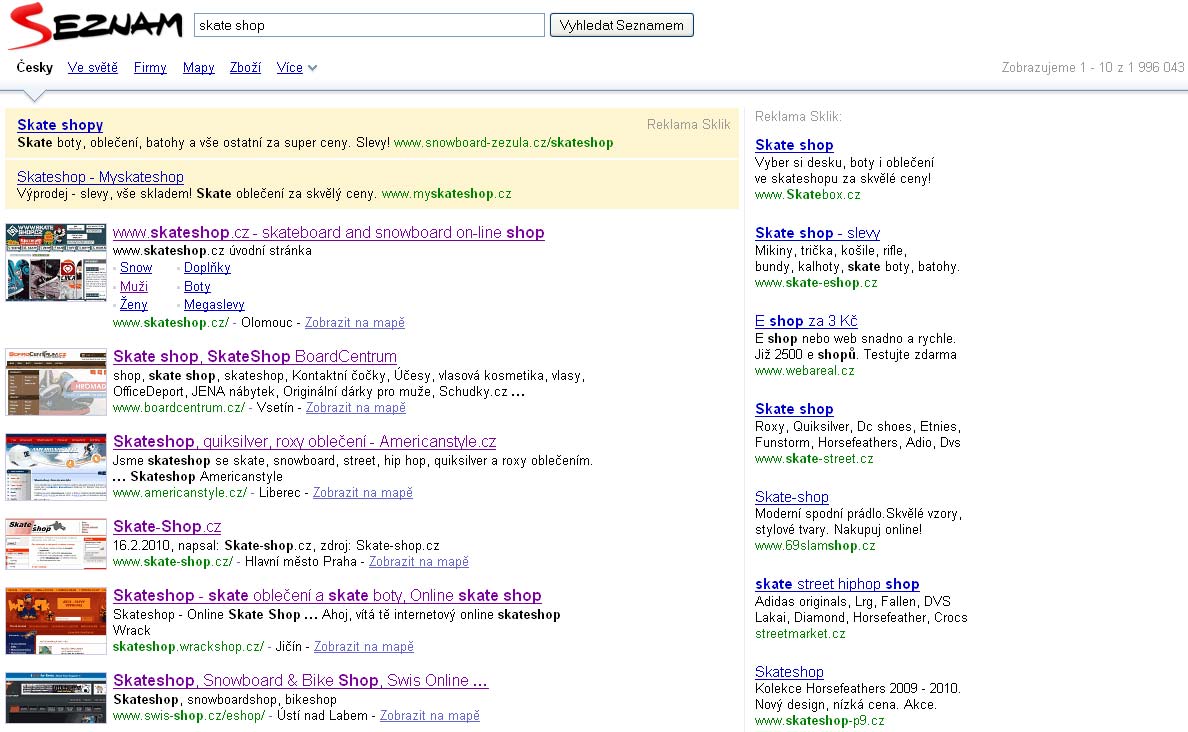Viewport: 1188px width, 732px height.
Task: Click the wrackshop site thumbnail
Action: tap(56, 621)
